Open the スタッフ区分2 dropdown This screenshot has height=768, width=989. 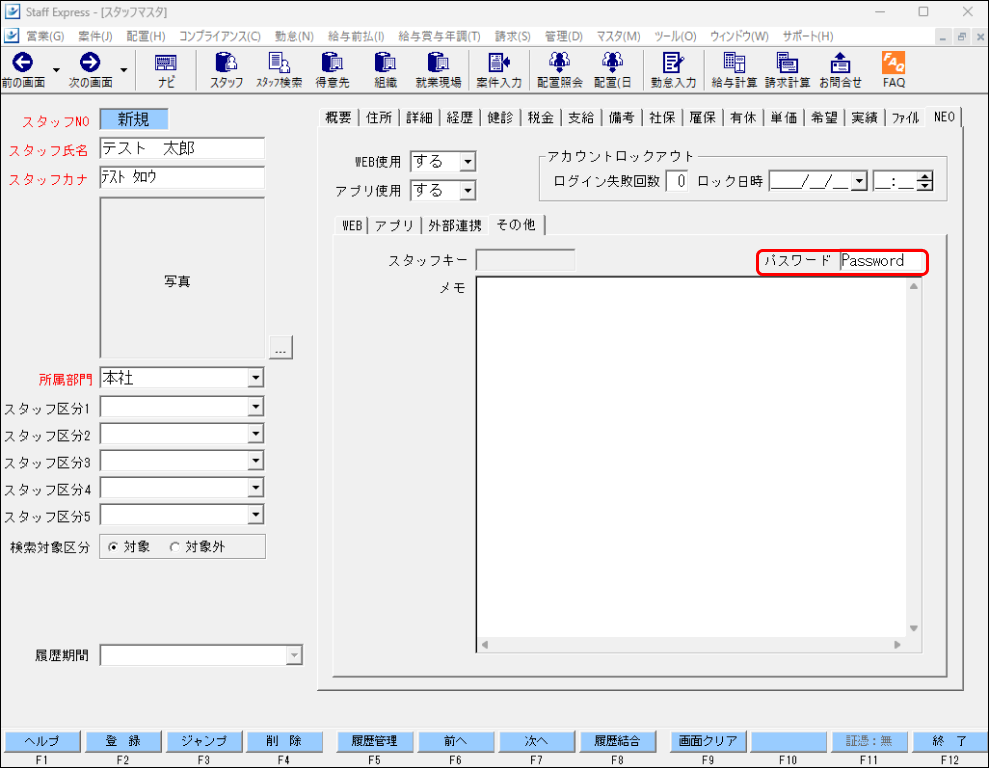[x=255, y=434]
